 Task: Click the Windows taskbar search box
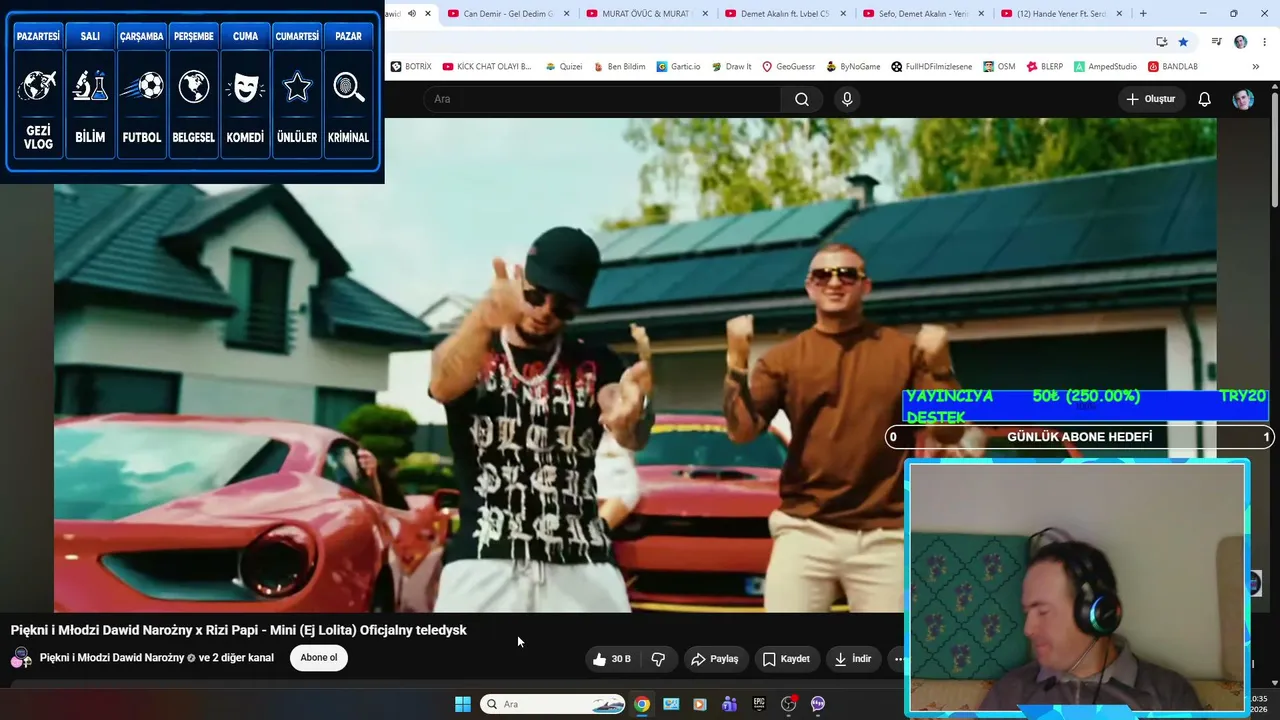click(x=554, y=704)
